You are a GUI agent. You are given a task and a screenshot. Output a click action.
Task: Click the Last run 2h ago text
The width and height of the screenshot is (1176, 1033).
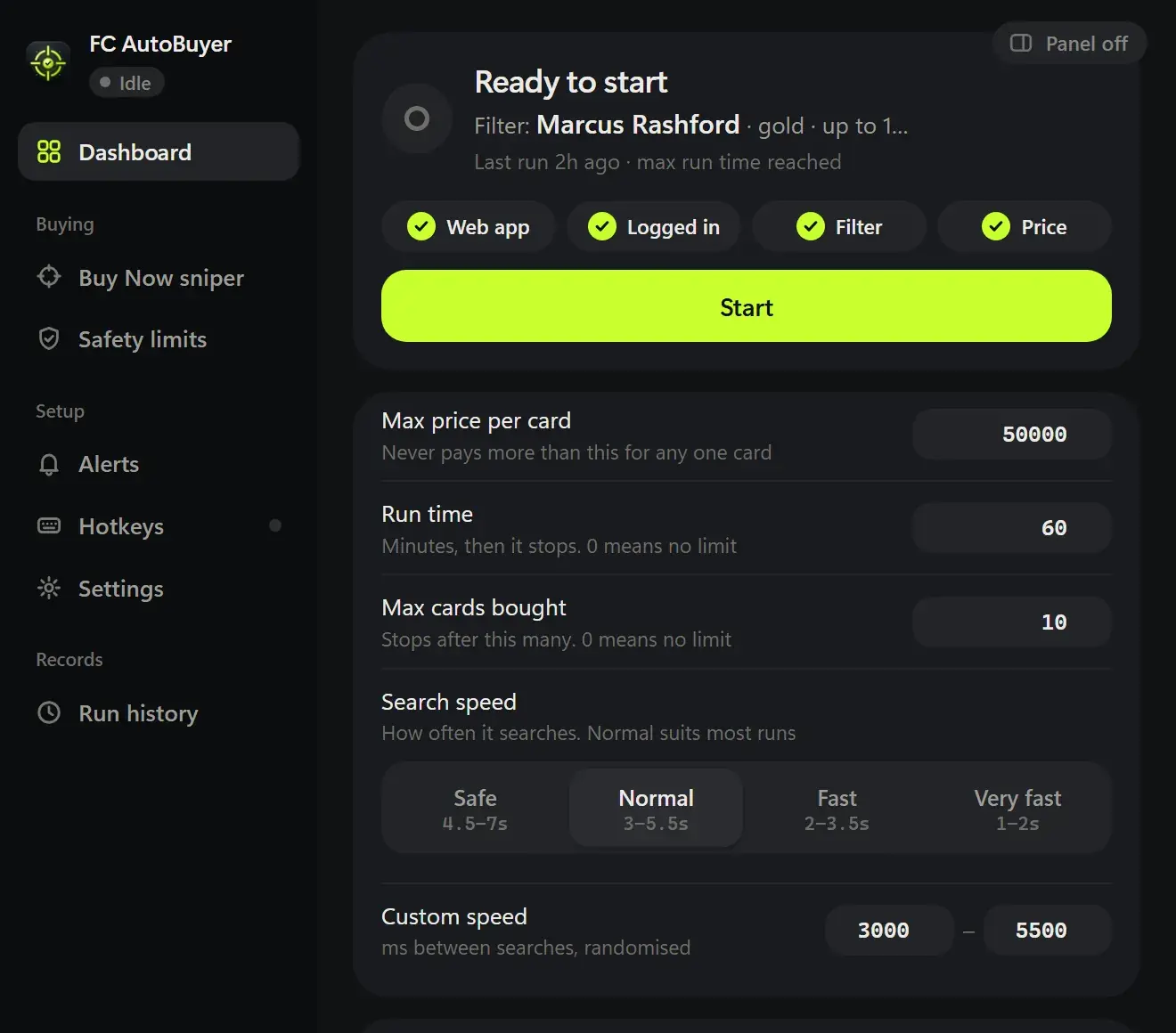[547, 162]
